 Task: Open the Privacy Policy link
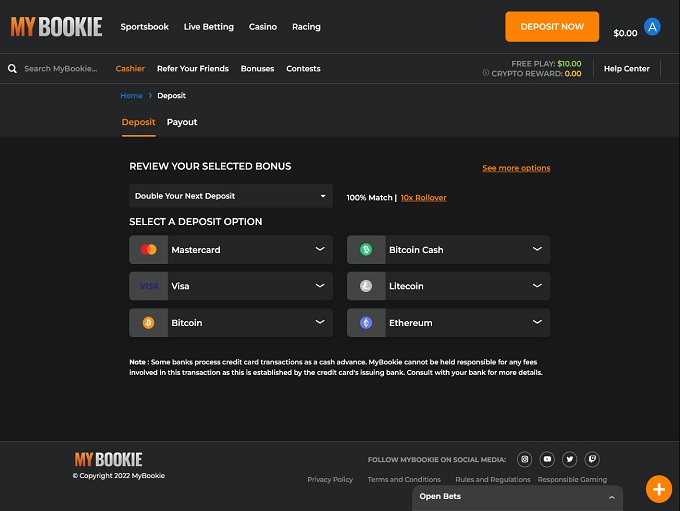330,479
